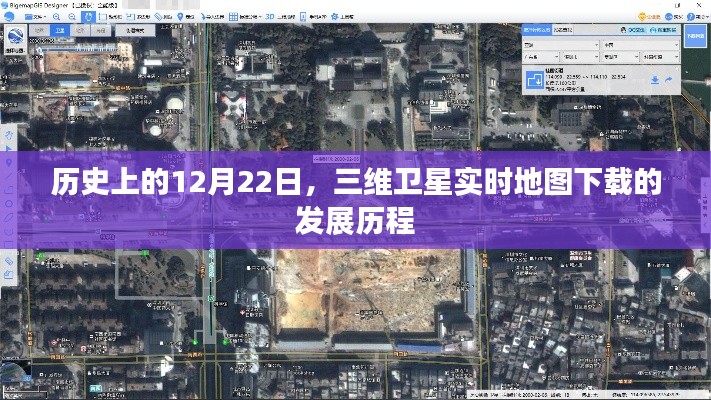The image size is (711, 400).
Task: Open the folder file dropdown in toolbar
Action: pos(34,17)
